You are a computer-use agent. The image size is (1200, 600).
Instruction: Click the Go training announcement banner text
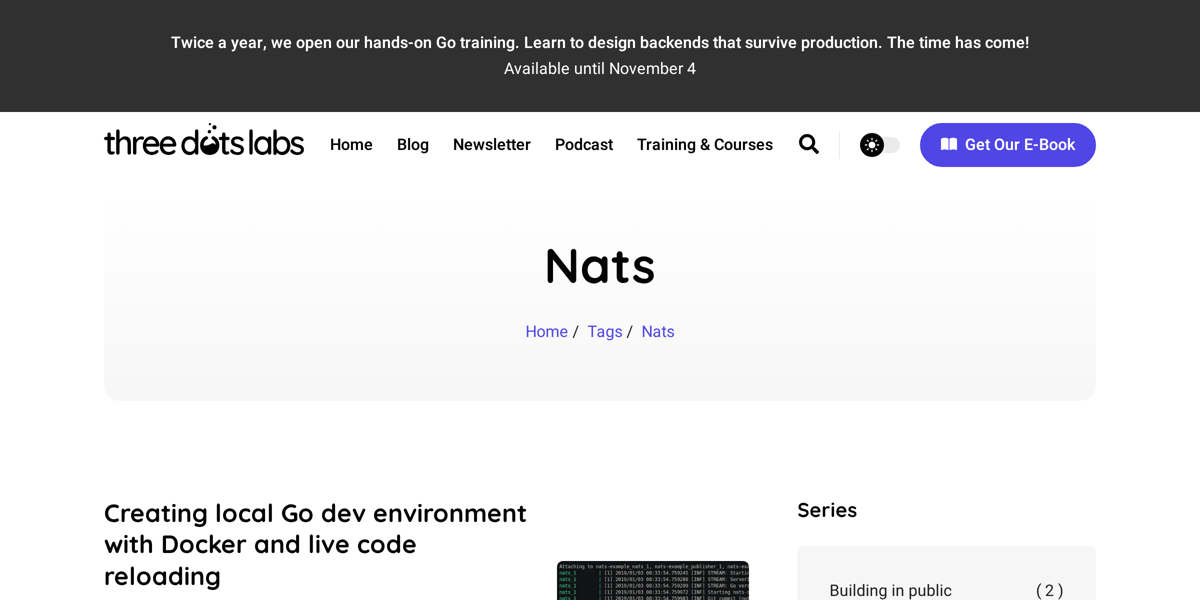coord(600,43)
